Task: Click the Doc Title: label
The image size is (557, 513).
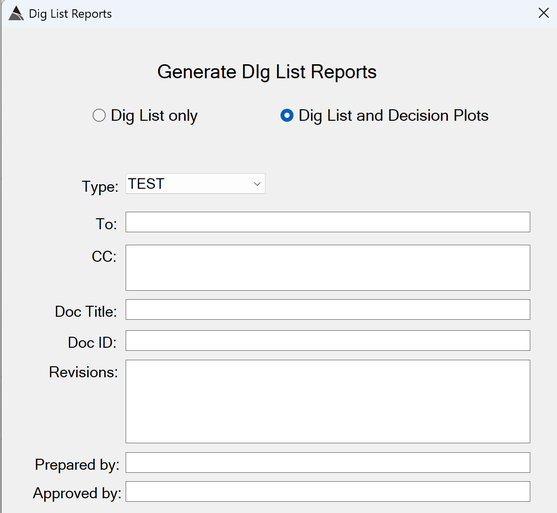Action: point(86,312)
